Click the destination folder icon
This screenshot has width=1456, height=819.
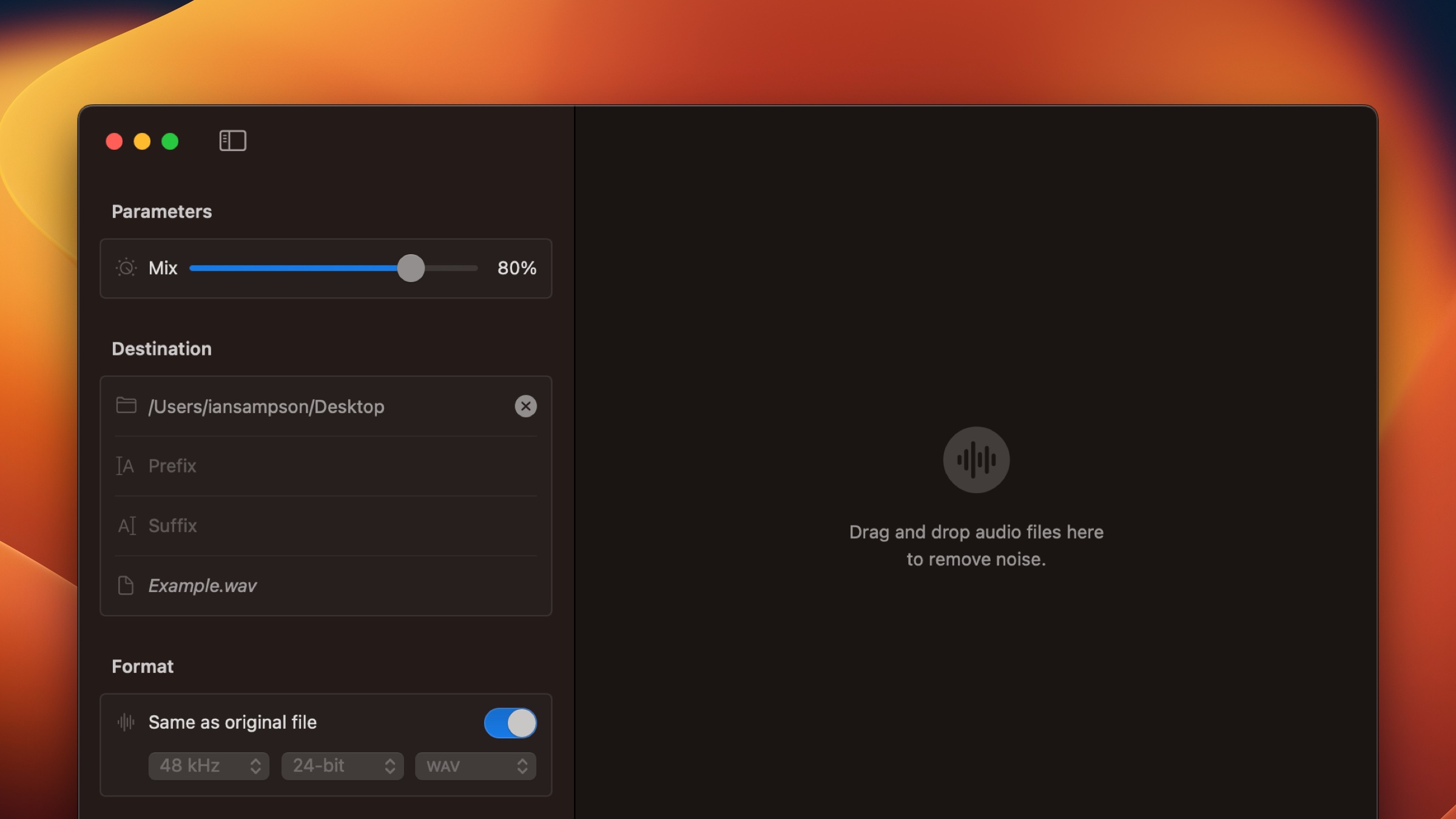[x=126, y=405]
